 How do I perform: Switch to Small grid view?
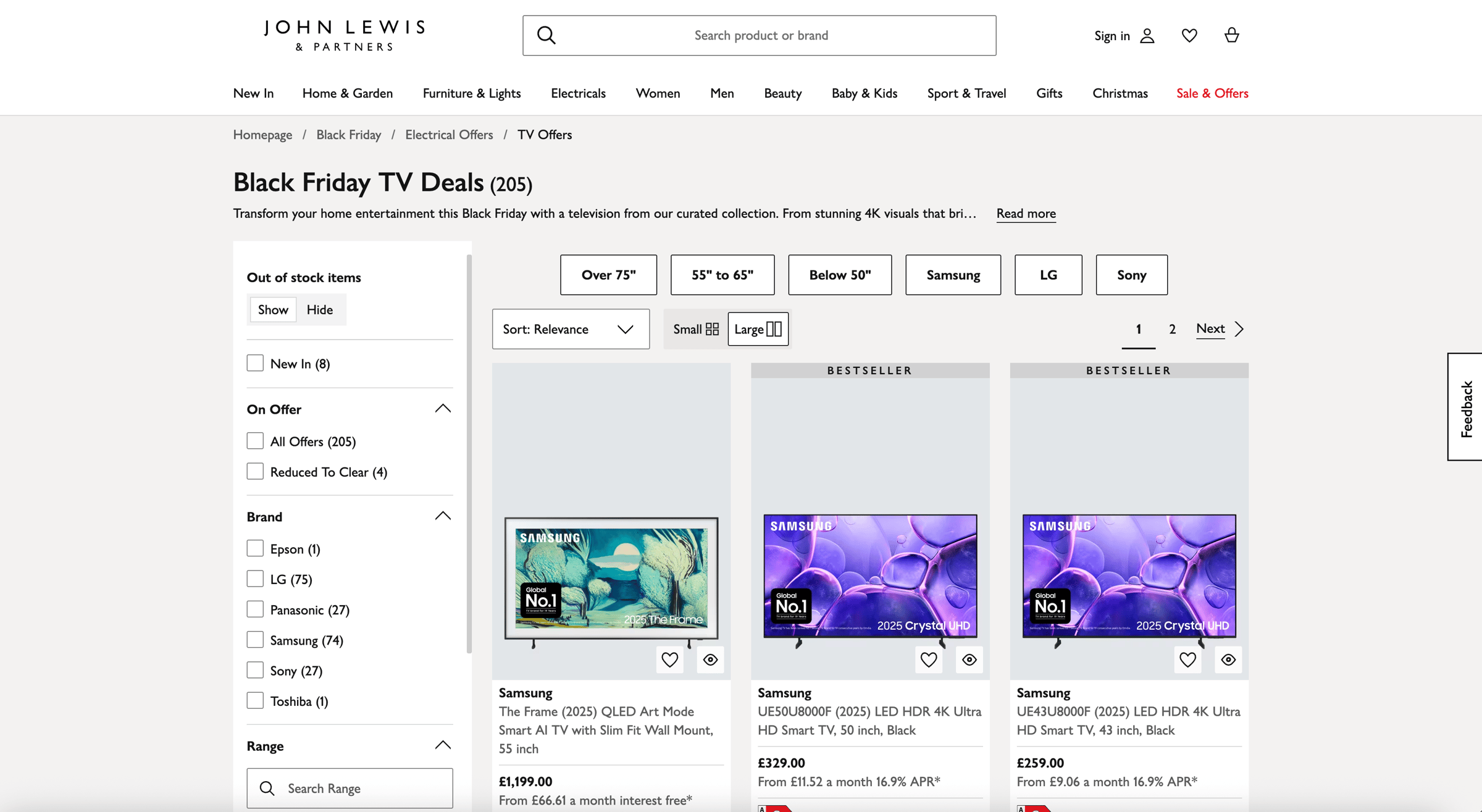[695, 329]
